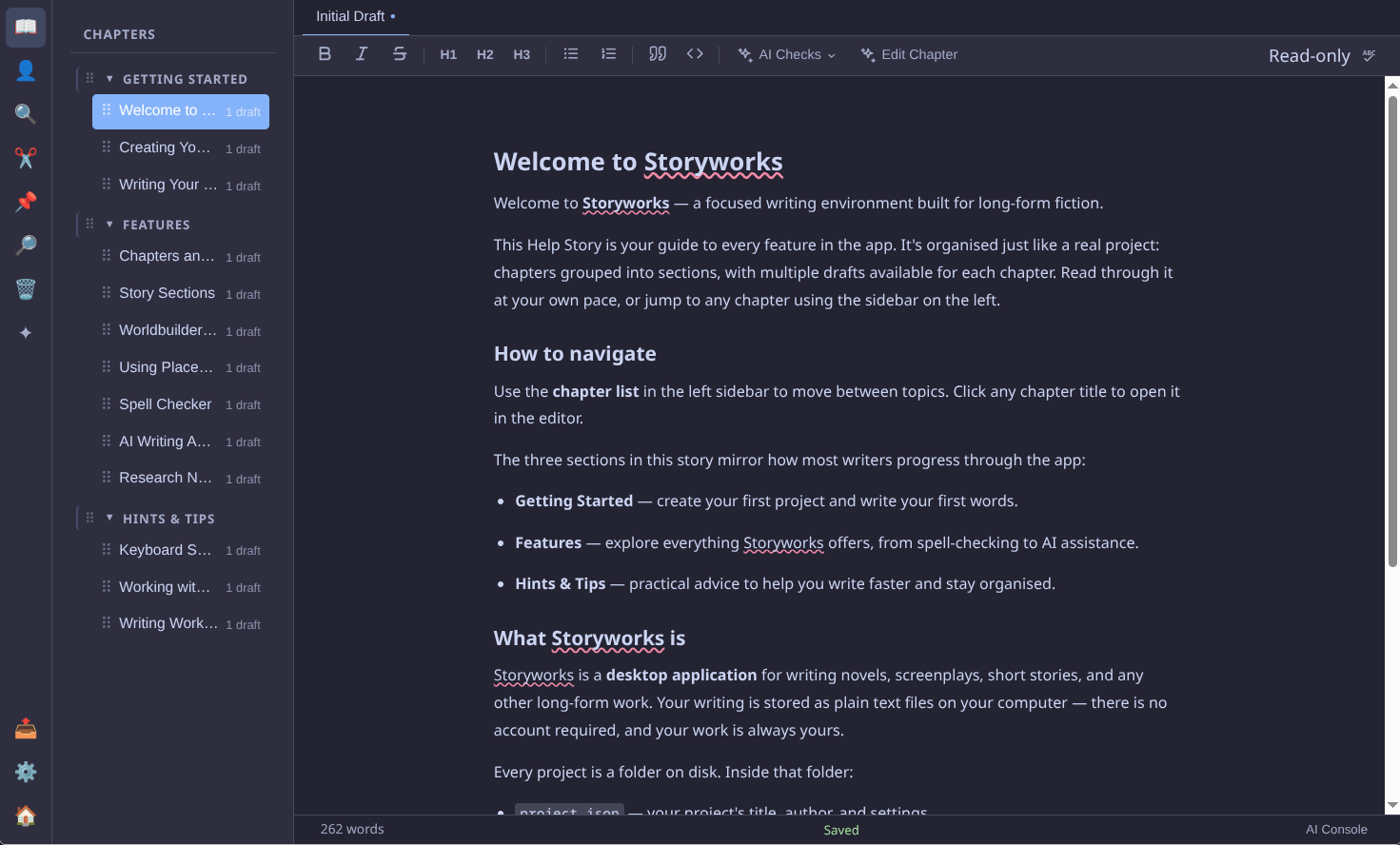Open the Spell Checker chapter

181,404
